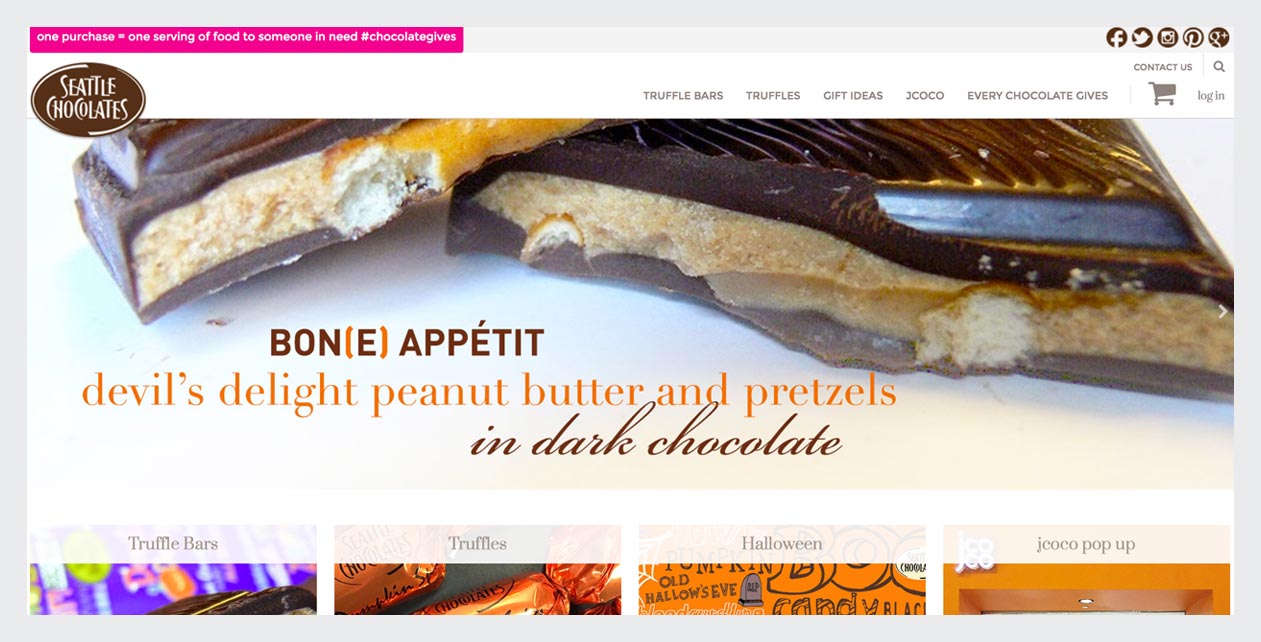Click the Seattle Chocolates logo

(88, 99)
